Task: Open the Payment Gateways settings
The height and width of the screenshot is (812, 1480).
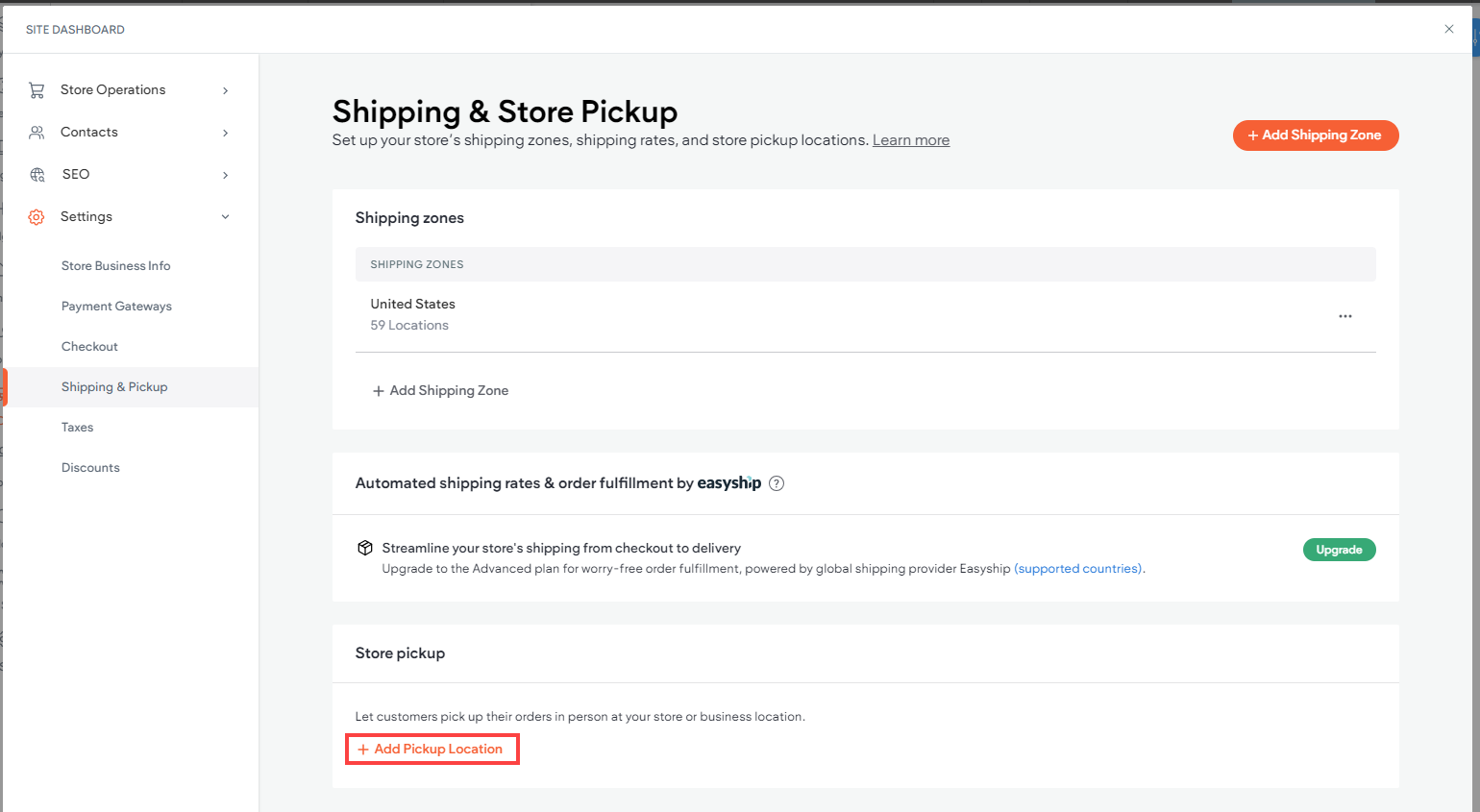Action: pyautogui.click(x=116, y=306)
